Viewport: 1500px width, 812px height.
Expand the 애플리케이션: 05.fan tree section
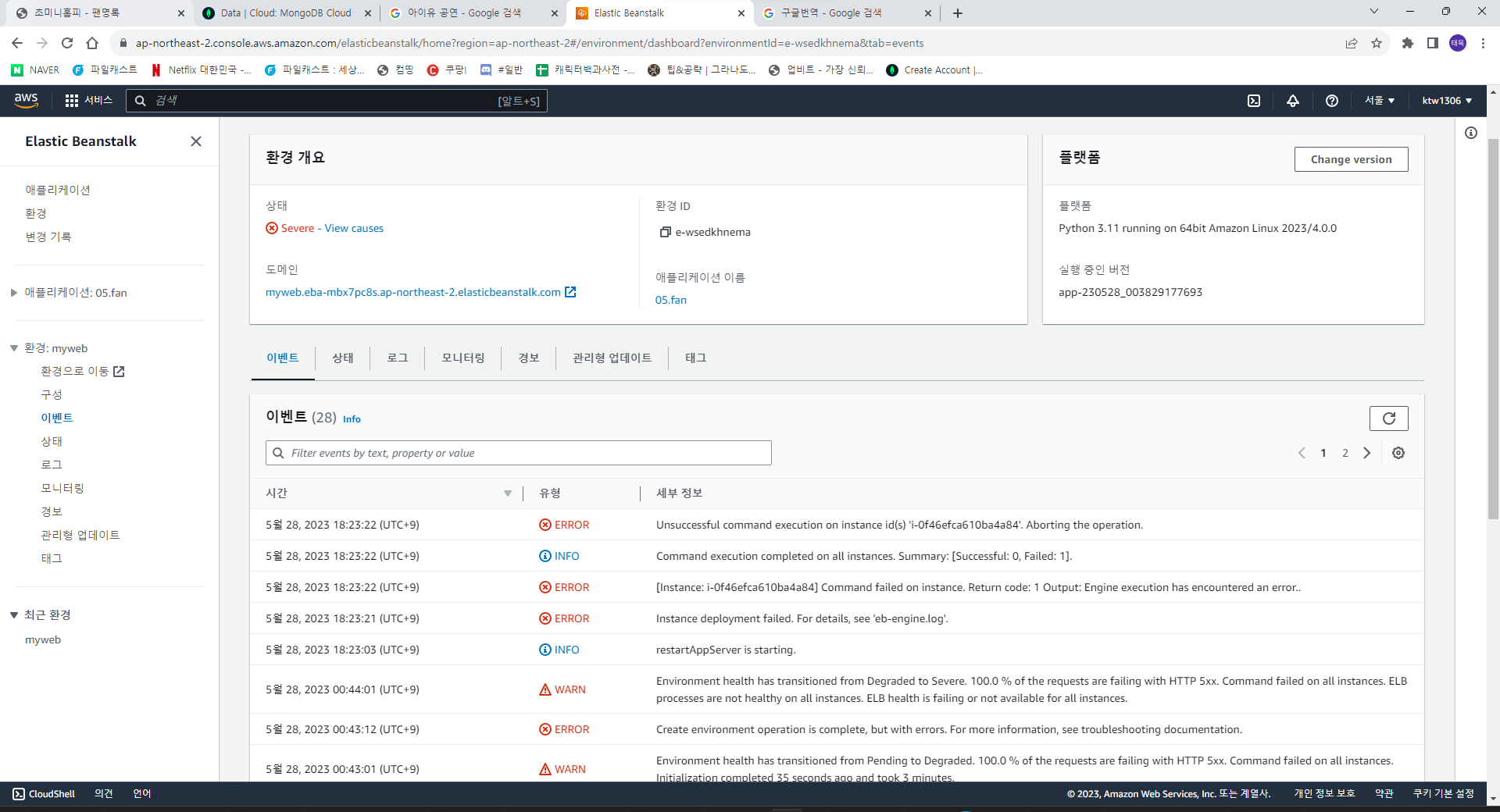coord(14,293)
